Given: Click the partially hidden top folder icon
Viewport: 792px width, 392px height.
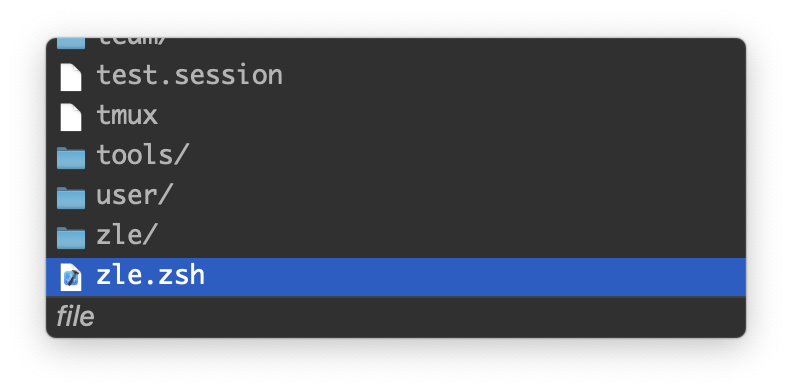Looking at the screenshot, I should click(71, 43).
